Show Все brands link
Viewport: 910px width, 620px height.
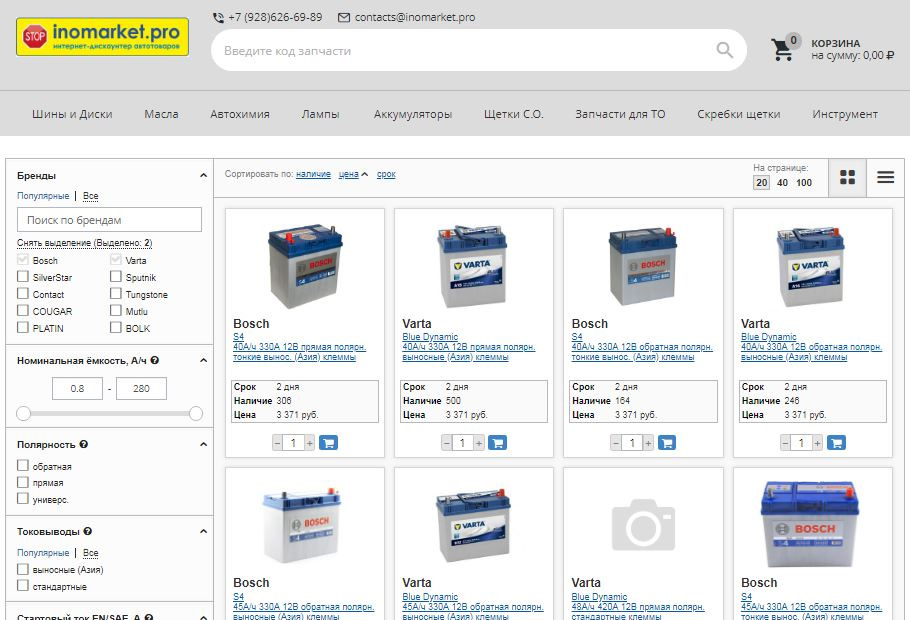[91, 196]
